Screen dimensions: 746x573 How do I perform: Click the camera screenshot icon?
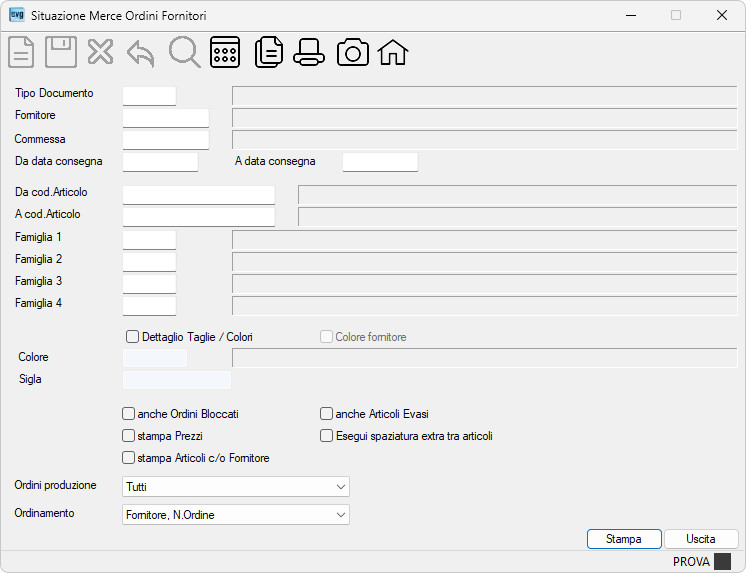click(353, 52)
